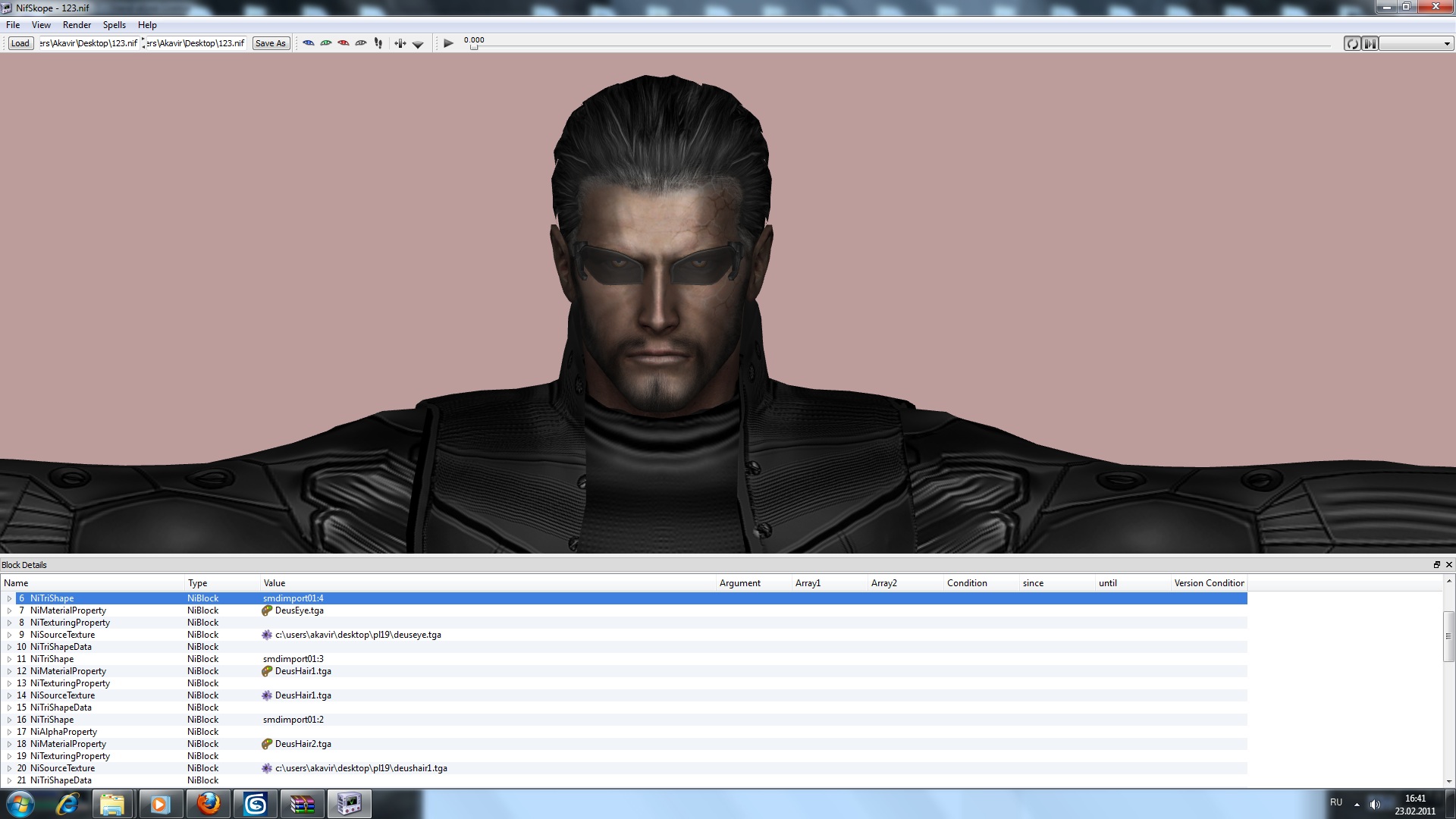This screenshot has height=819, width=1456.
Task: Click the save file path field
Action: coord(196,43)
